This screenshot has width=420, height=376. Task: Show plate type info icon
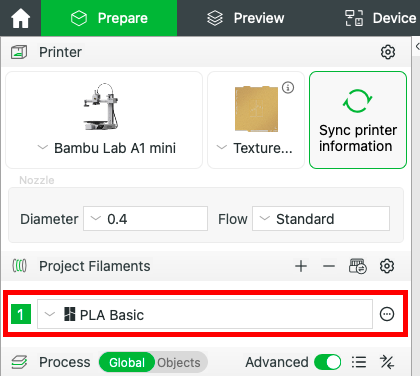[x=288, y=88]
